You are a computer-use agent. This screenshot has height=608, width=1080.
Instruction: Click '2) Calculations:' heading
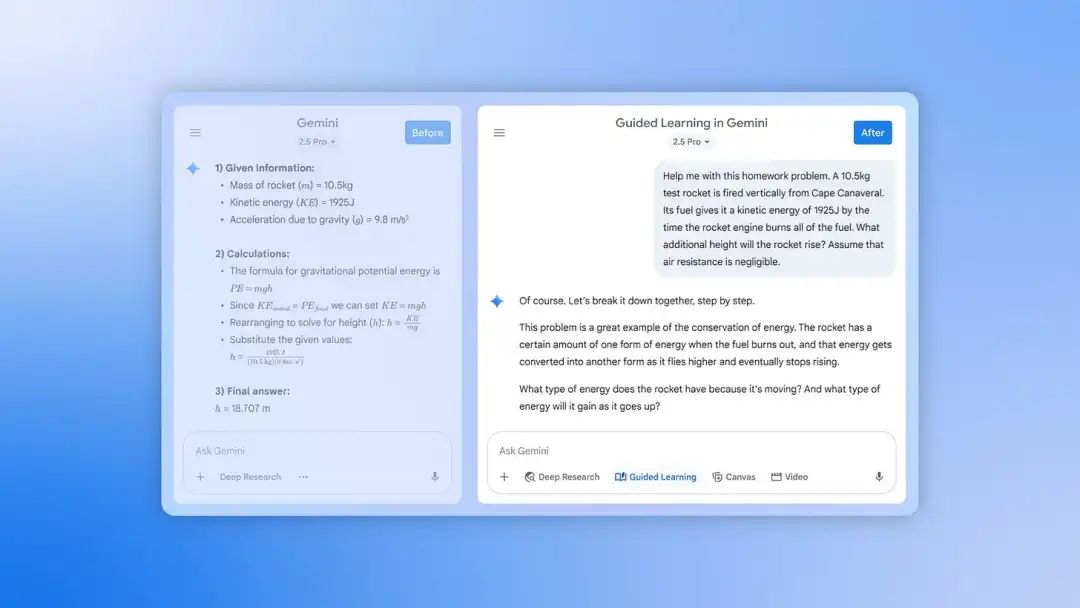click(x=252, y=253)
